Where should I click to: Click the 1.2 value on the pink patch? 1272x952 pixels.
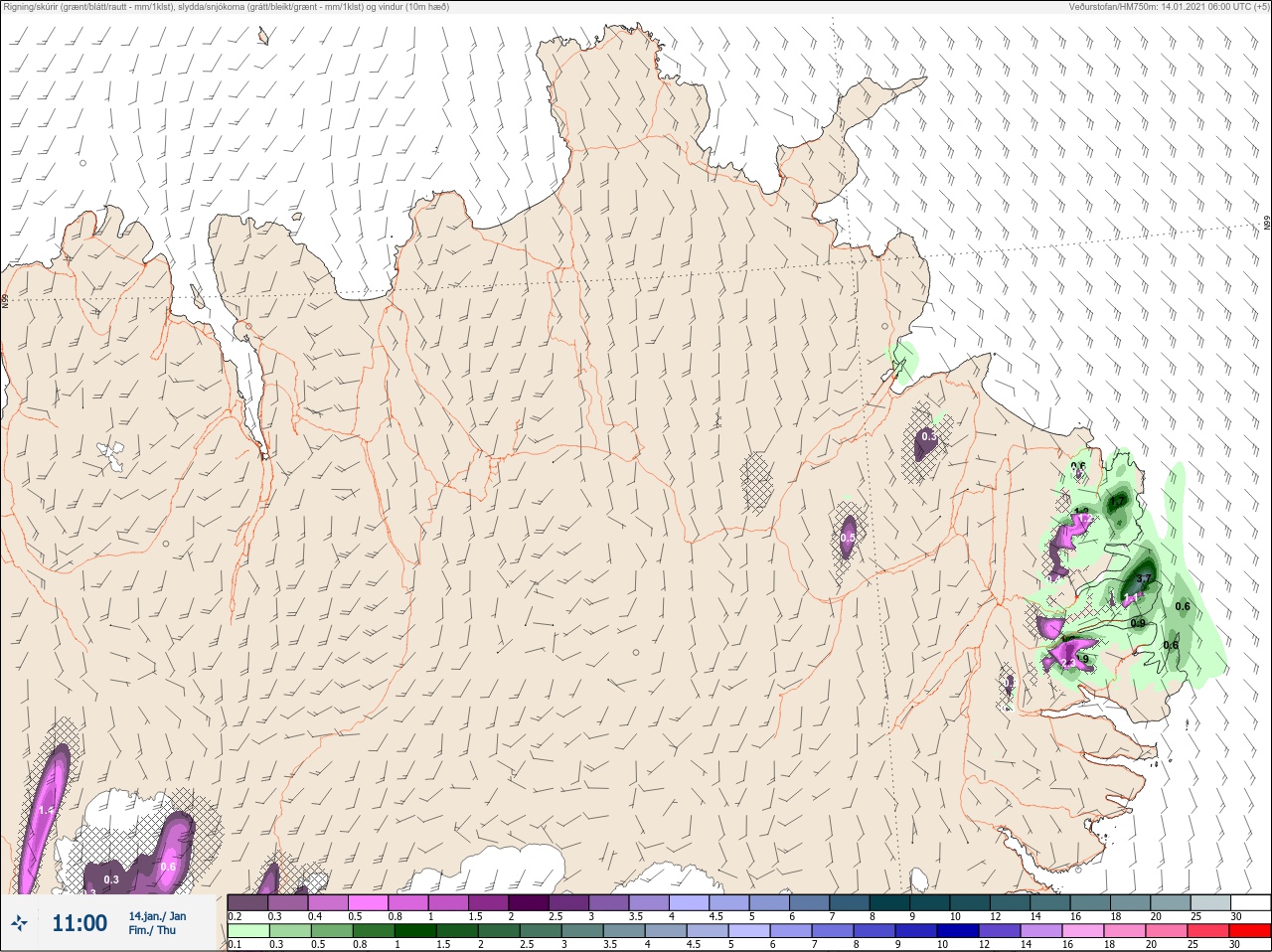click(1085, 518)
